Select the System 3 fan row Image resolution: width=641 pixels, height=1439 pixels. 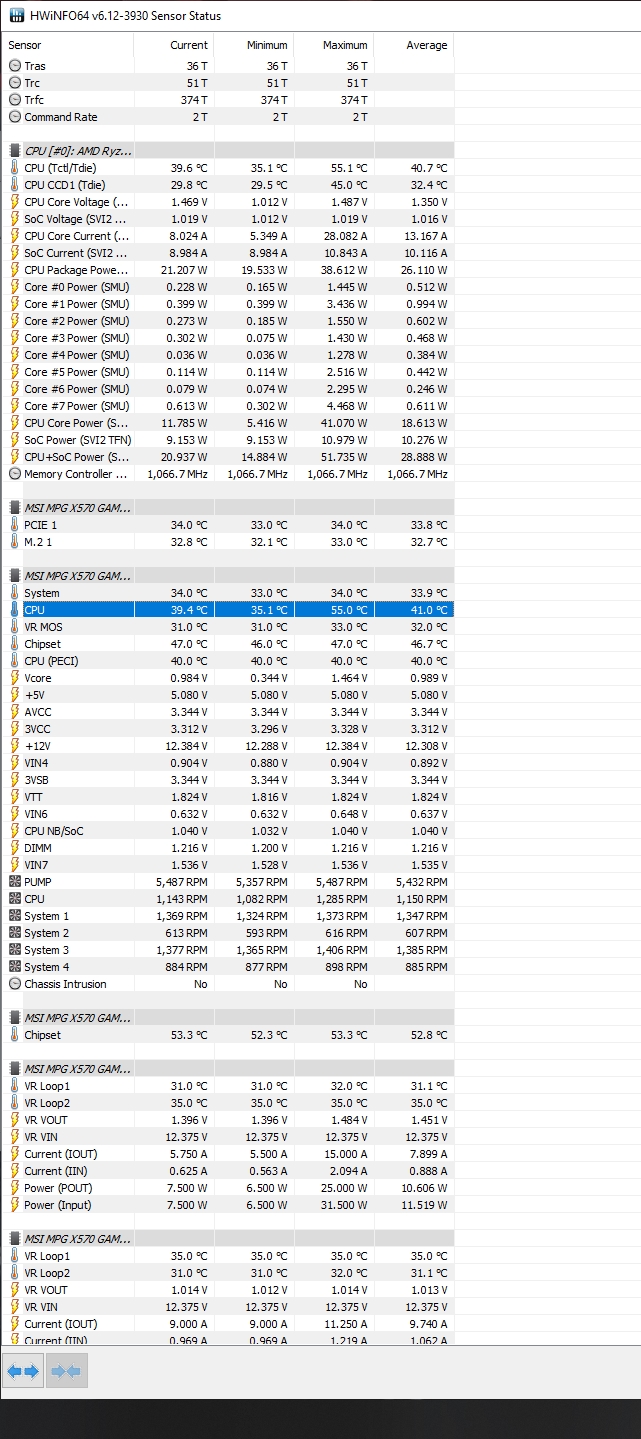pos(228,950)
